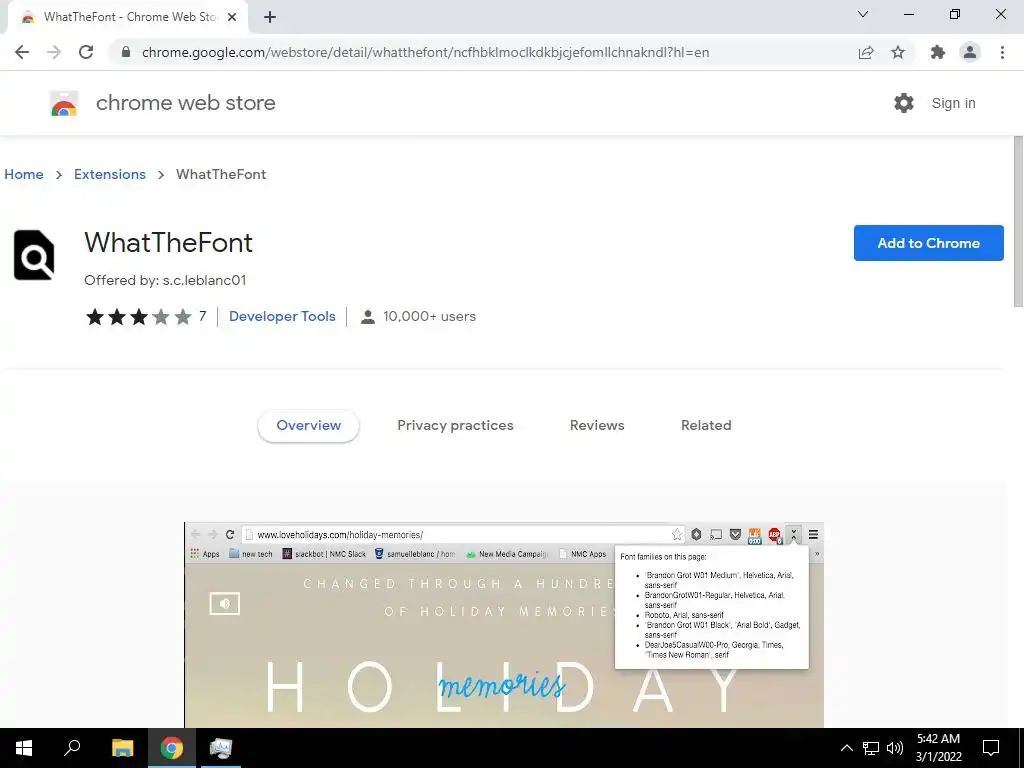This screenshot has height=768, width=1024.
Task: Follow the Developer Tools category link
Action: tap(282, 316)
